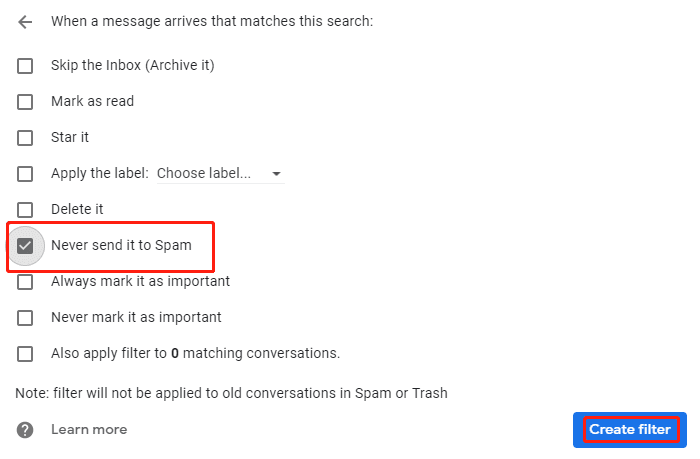Screen dimensions: 700x459
Task: Open the Learn more link
Action: 89,430
